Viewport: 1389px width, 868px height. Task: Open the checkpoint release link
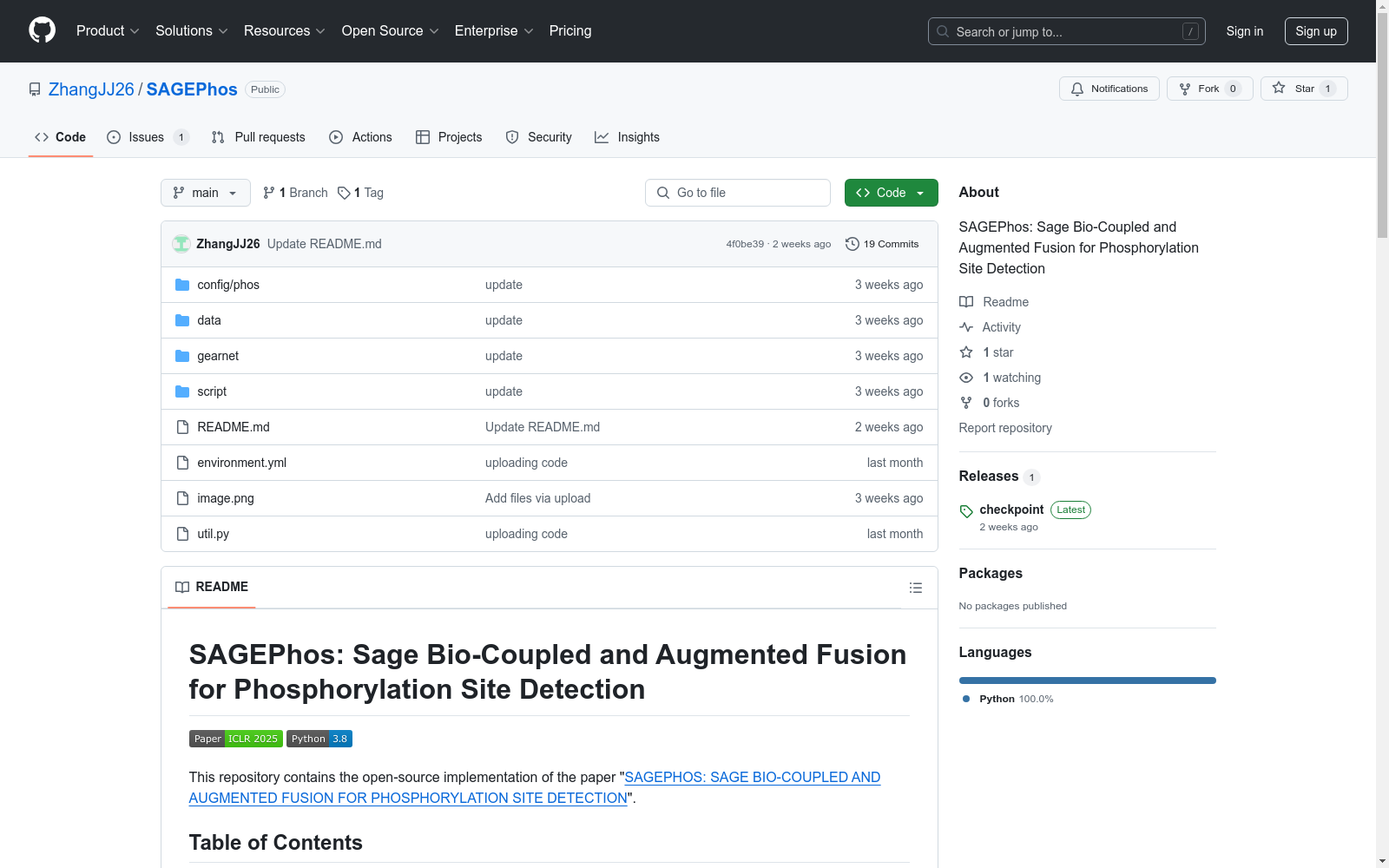pyautogui.click(x=1011, y=510)
